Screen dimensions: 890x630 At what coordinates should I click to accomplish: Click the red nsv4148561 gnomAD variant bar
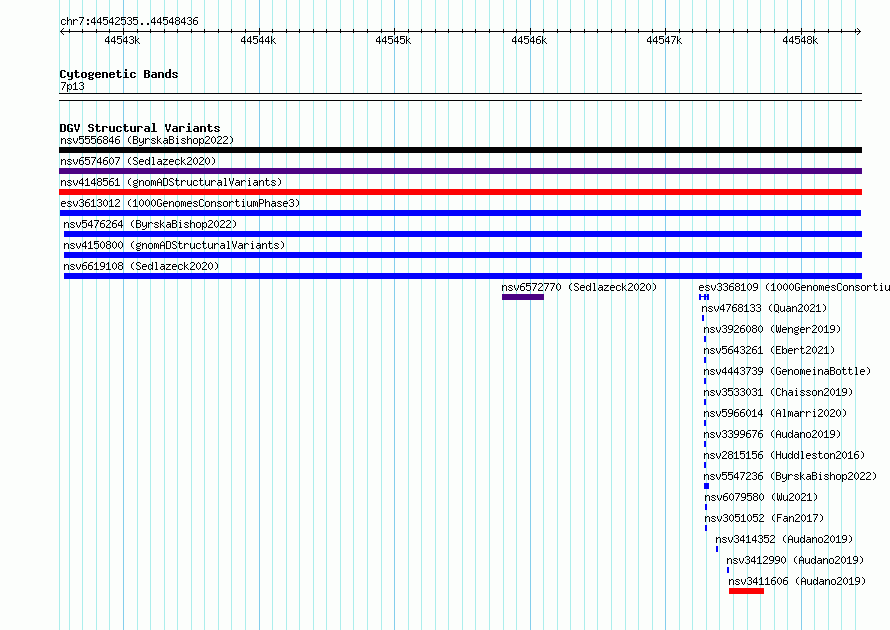(460, 192)
